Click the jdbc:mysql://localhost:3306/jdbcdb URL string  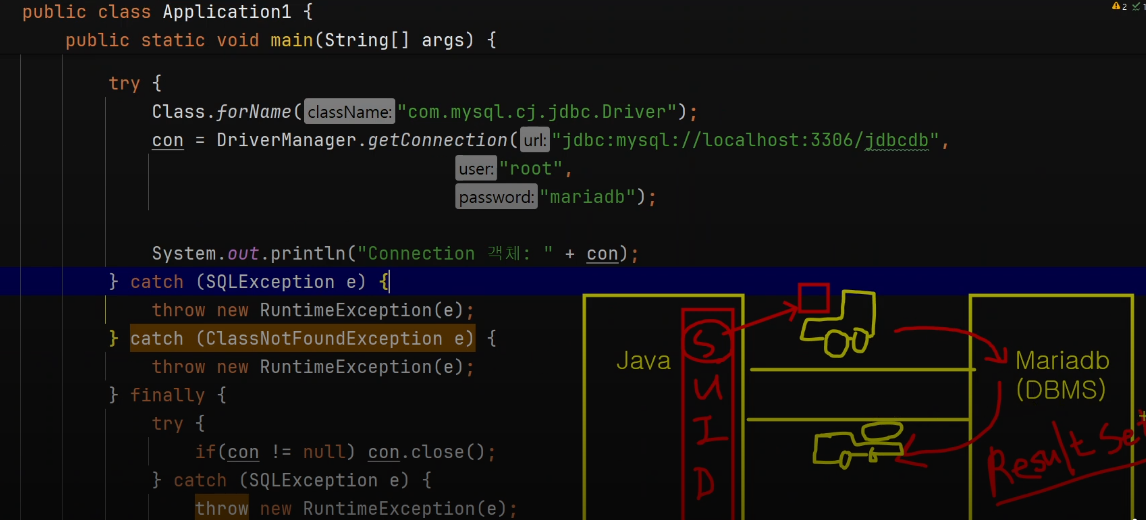click(x=745, y=140)
